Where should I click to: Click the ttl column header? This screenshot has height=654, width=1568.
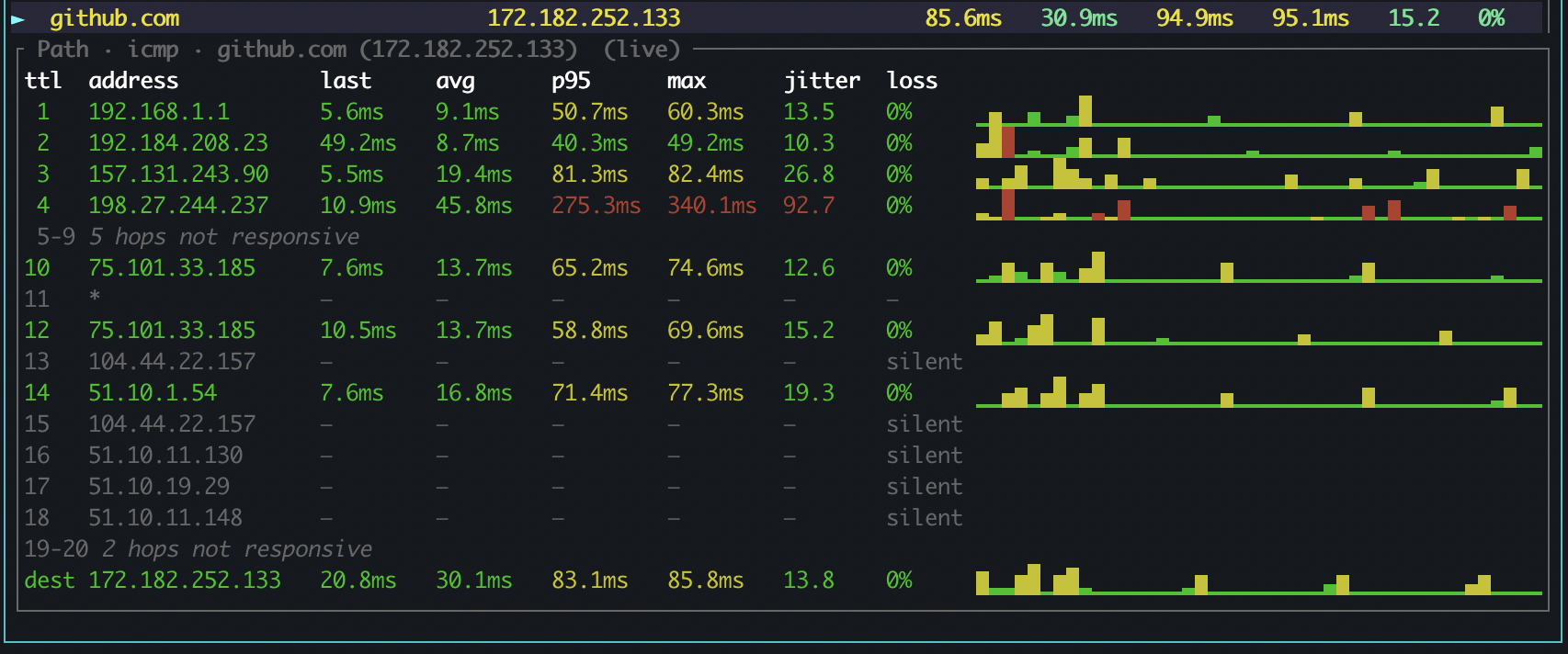coord(43,81)
